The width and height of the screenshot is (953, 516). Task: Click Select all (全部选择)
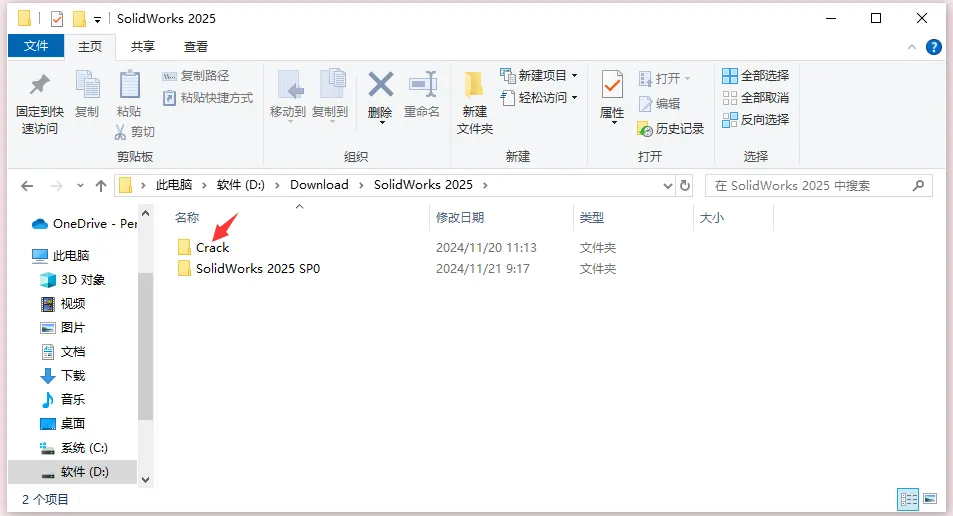755,75
